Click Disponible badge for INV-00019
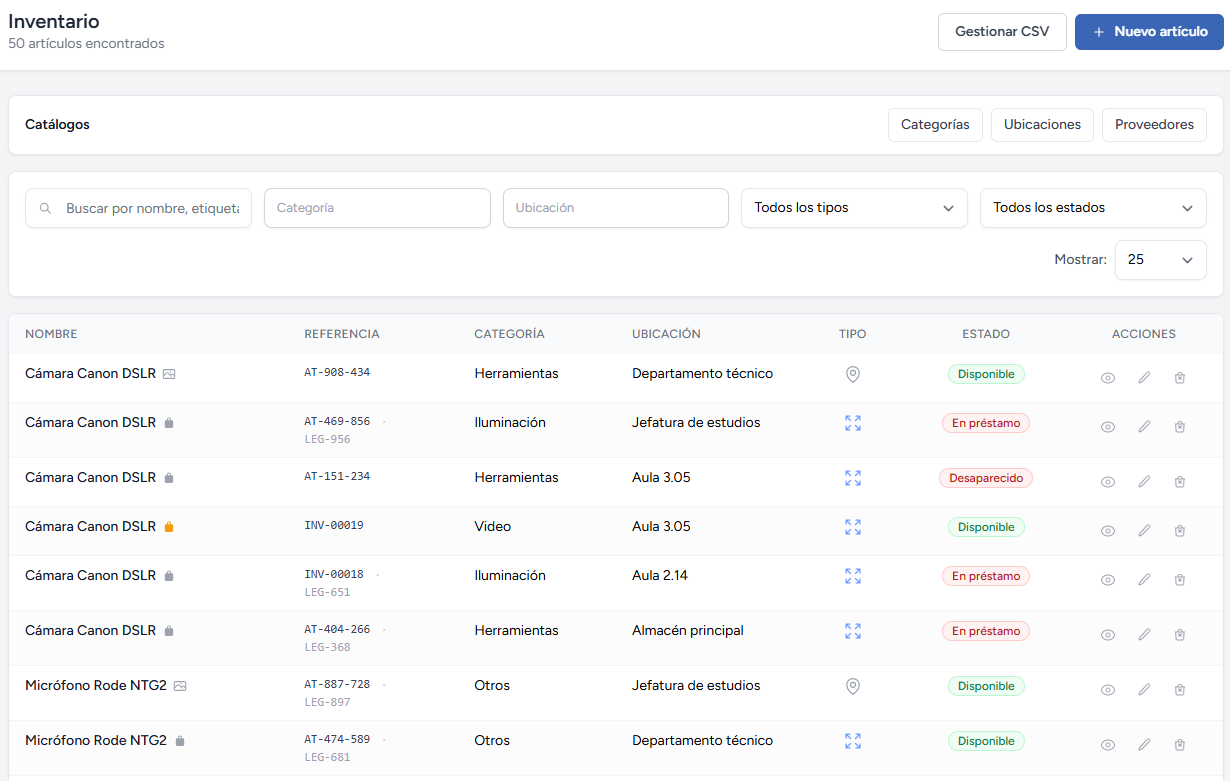 pos(986,527)
